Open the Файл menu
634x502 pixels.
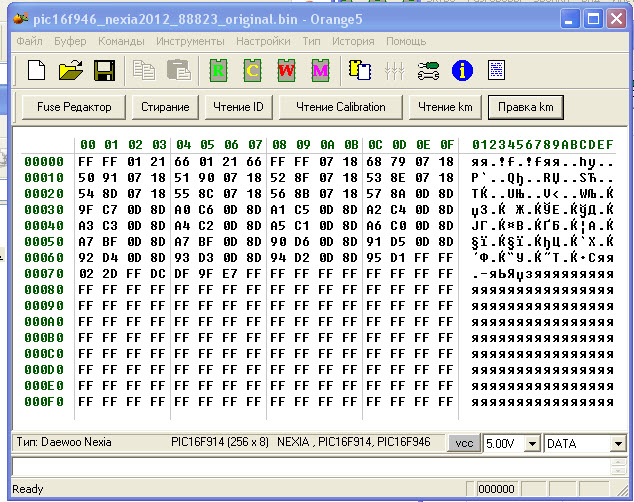pos(30,41)
